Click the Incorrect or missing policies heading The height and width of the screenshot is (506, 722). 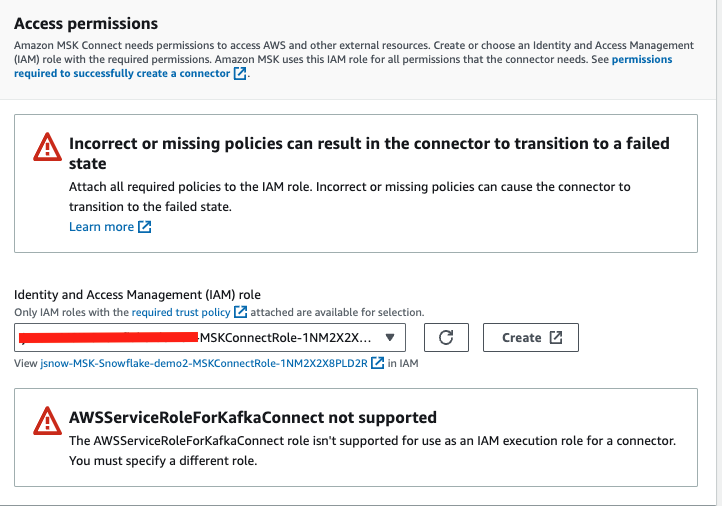pyautogui.click(x=369, y=144)
